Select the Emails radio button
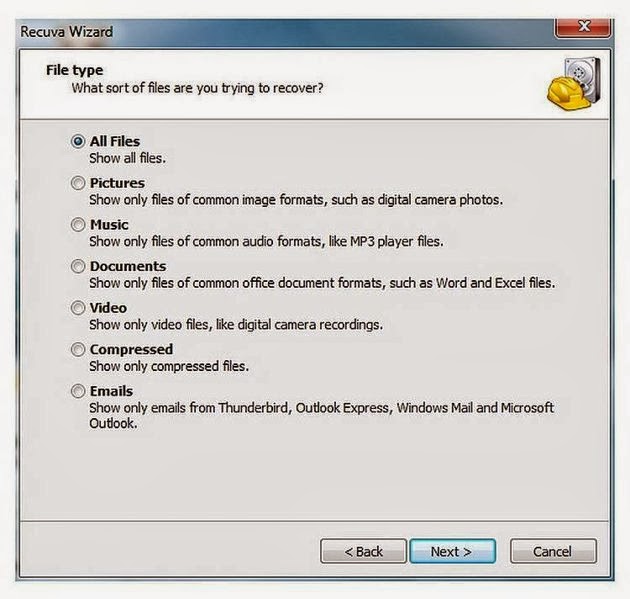This screenshot has width=630, height=599. 78,391
